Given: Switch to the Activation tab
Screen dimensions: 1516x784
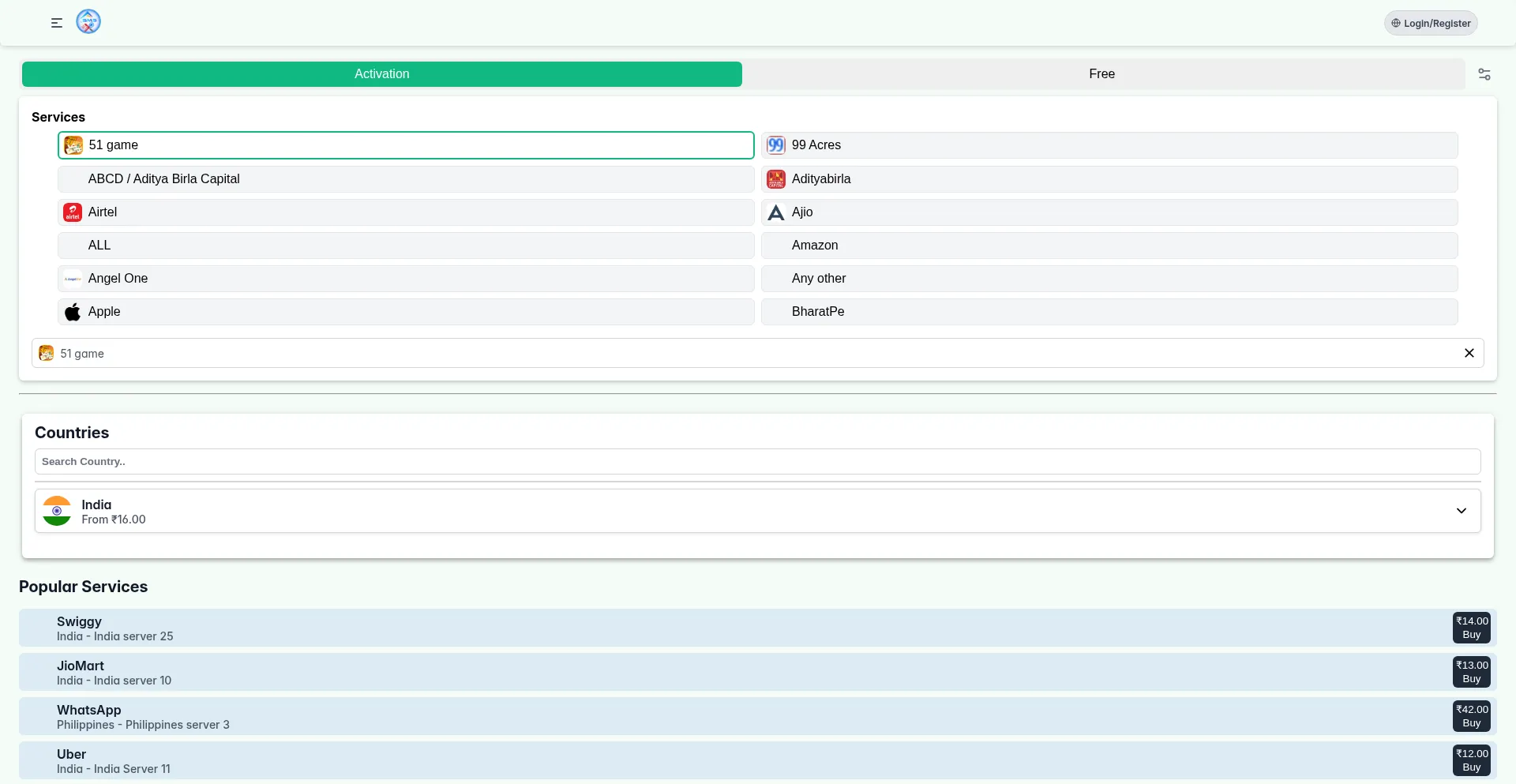Looking at the screenshot, I should pos(382,74).
